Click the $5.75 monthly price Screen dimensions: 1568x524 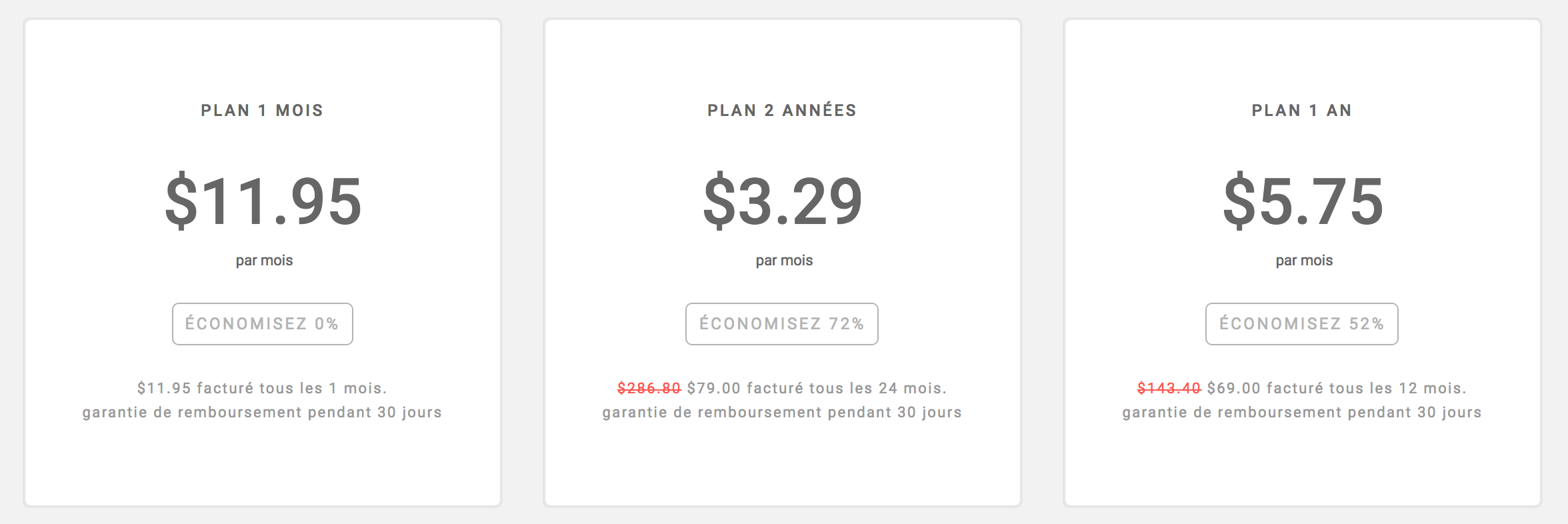coord(1303,201)
